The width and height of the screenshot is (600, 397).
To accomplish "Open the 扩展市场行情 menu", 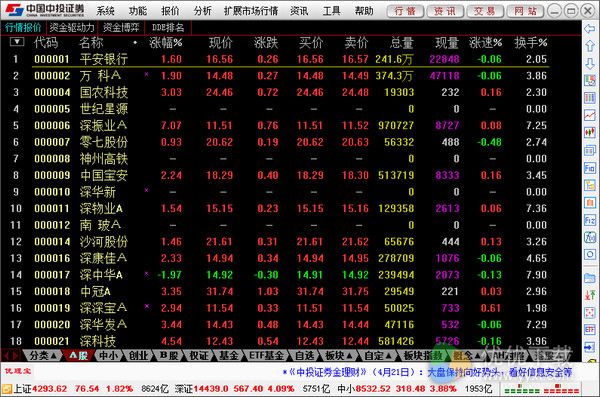I will tap(251, 11).
